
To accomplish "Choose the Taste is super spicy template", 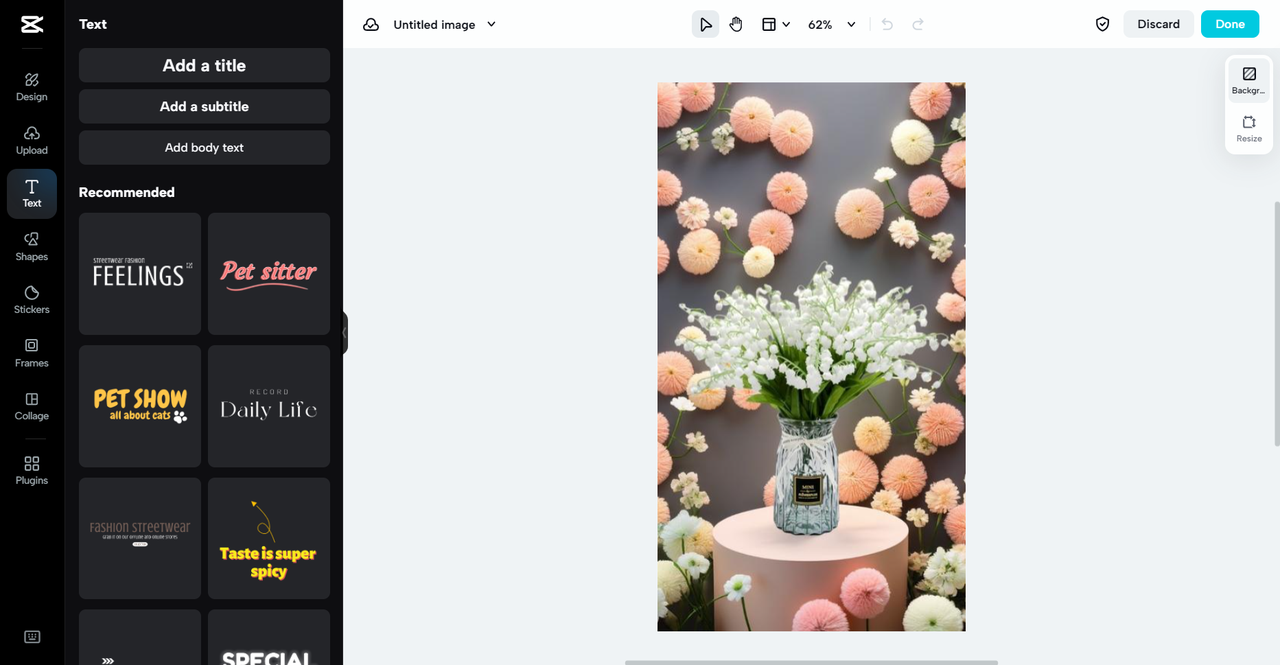I will click(269, 538).
